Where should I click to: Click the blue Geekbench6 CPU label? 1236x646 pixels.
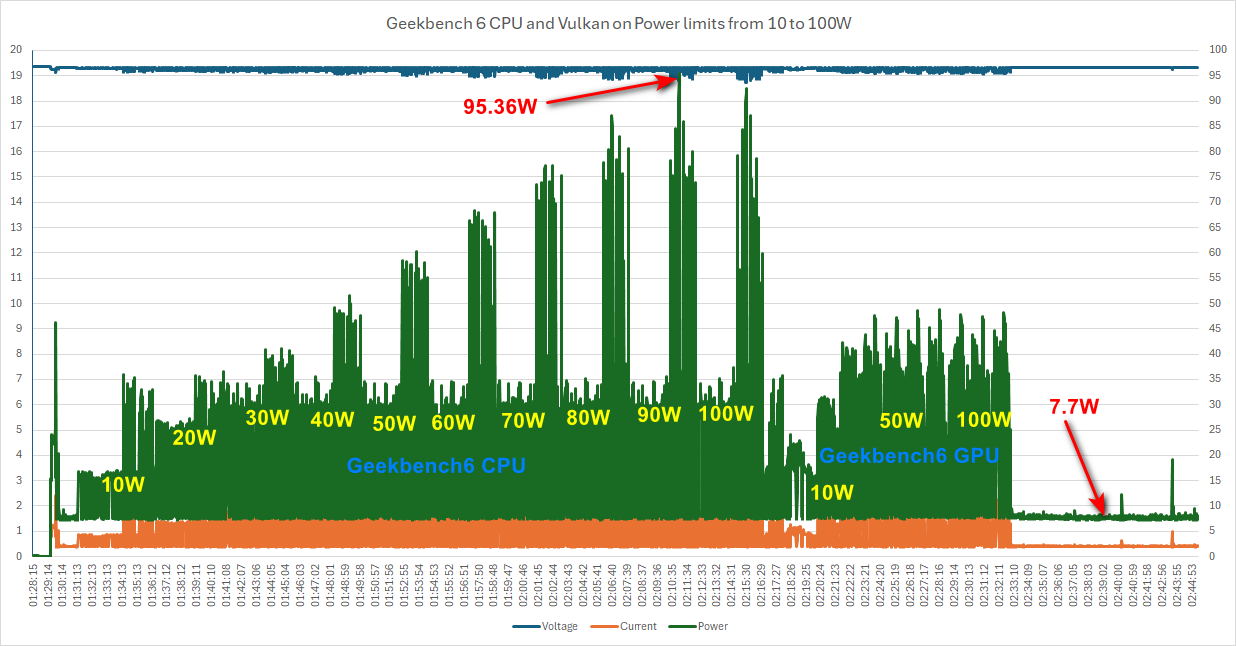[x=436, y=465]
